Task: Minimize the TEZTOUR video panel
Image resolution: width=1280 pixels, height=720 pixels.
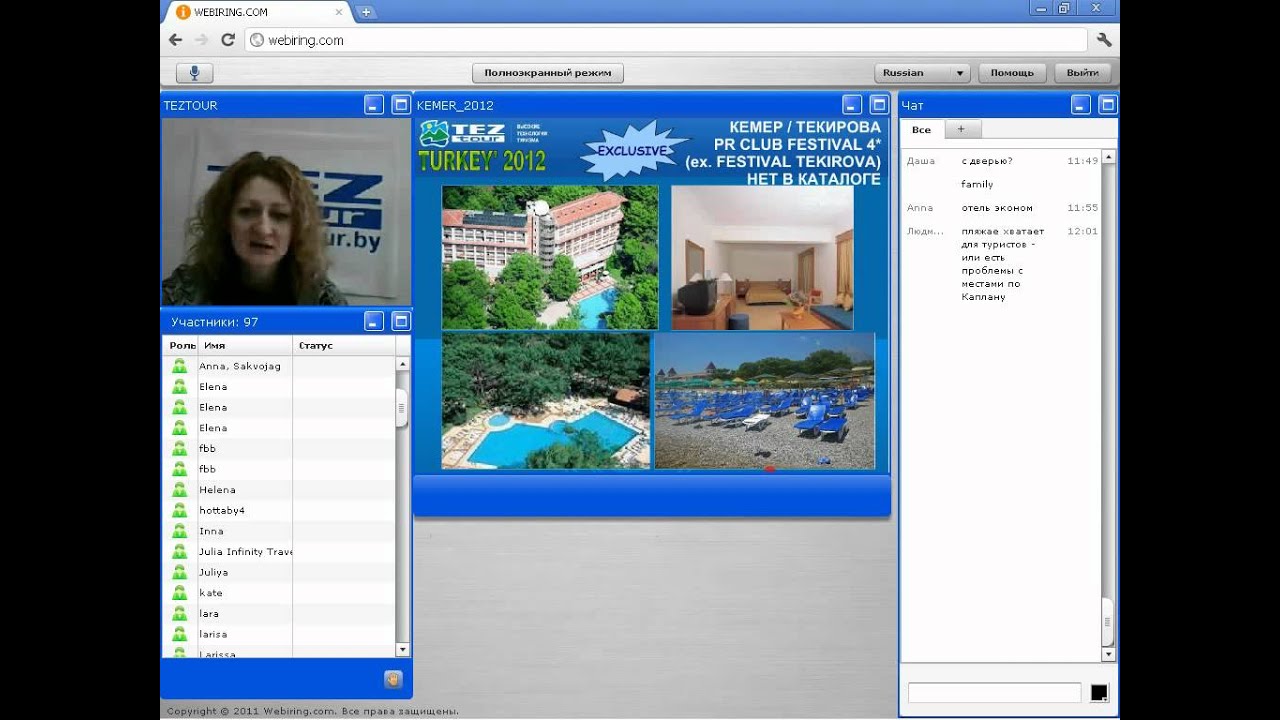Action: point(374,104)
